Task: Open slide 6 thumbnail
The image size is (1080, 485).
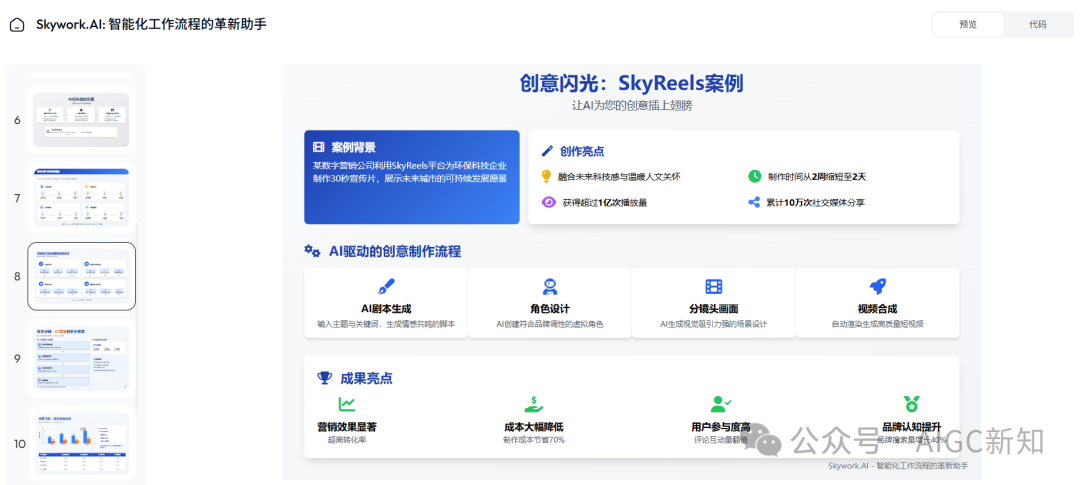Action: coord(81,120)
